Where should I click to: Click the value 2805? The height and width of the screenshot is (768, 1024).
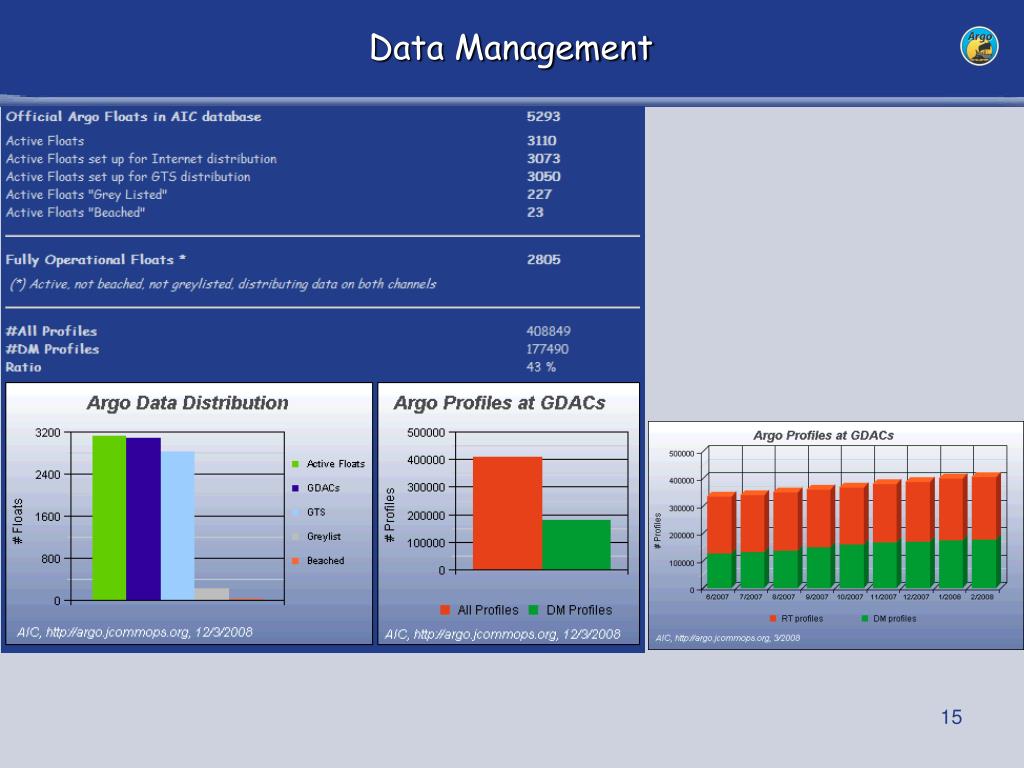click(x=543, y=259)
